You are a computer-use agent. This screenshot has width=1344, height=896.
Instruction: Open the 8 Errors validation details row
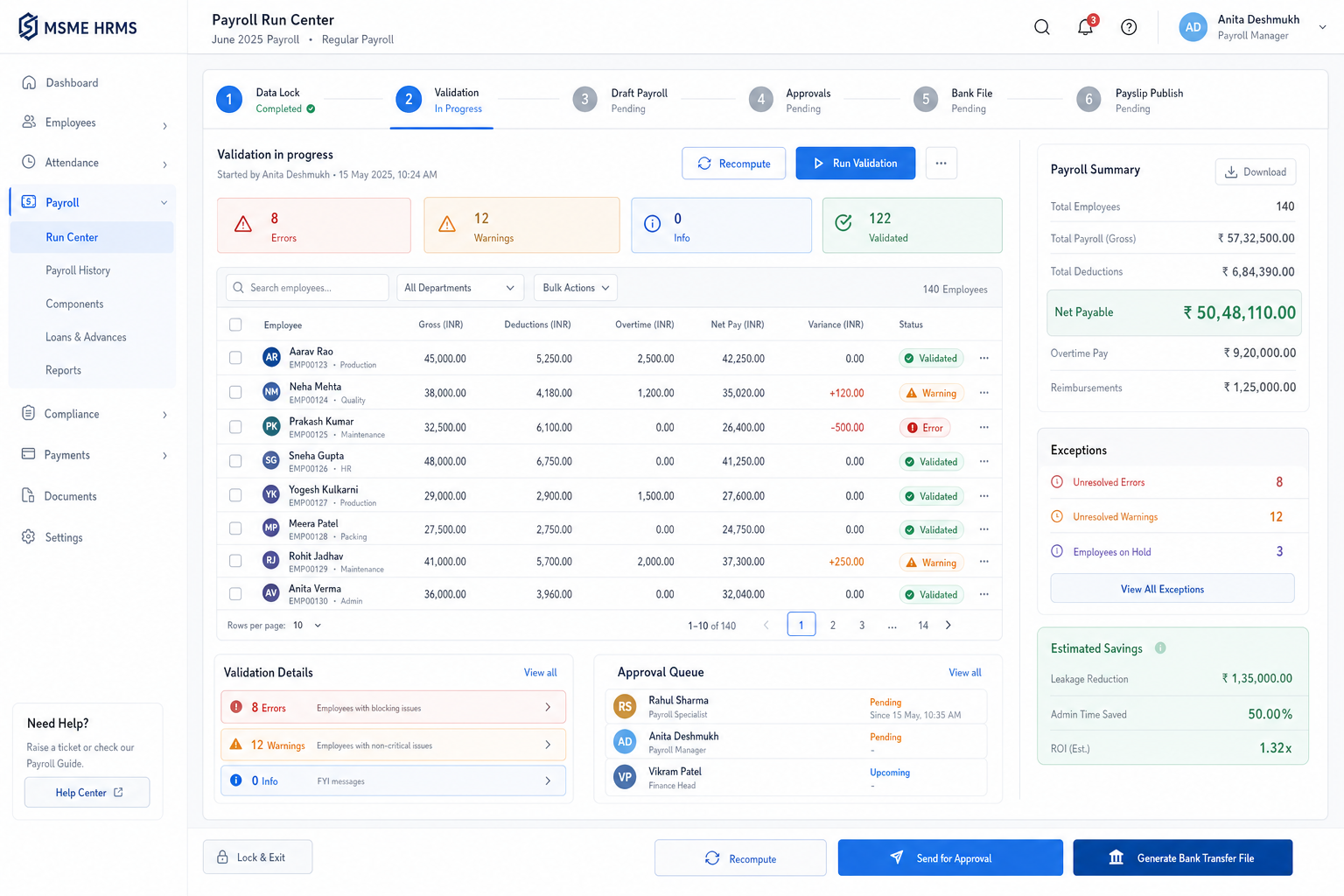pos(393,707)
